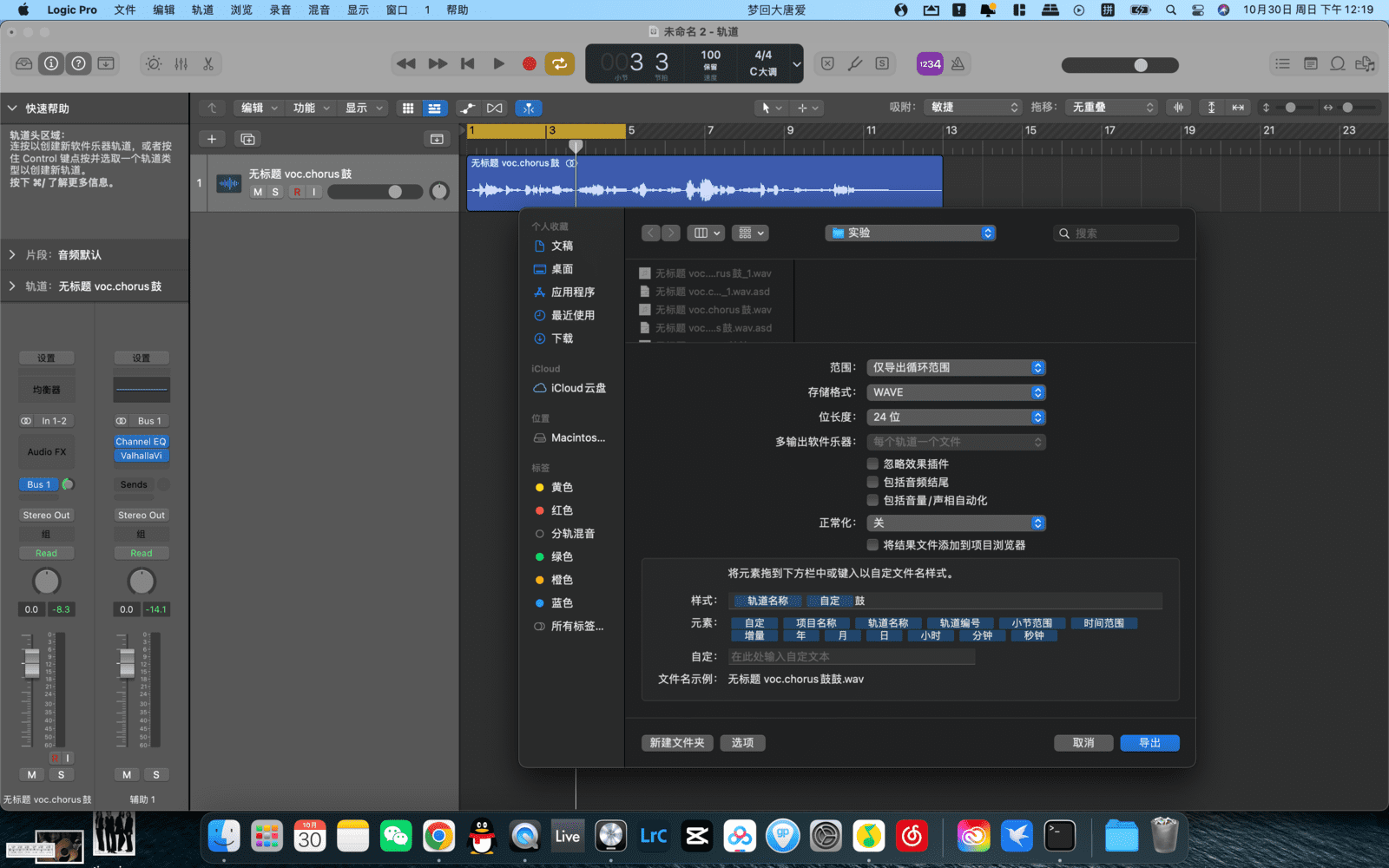Viewport: 1389px width, 868px height.
Task: Open the tracks area 显示 menu
Action: [362, 108]
